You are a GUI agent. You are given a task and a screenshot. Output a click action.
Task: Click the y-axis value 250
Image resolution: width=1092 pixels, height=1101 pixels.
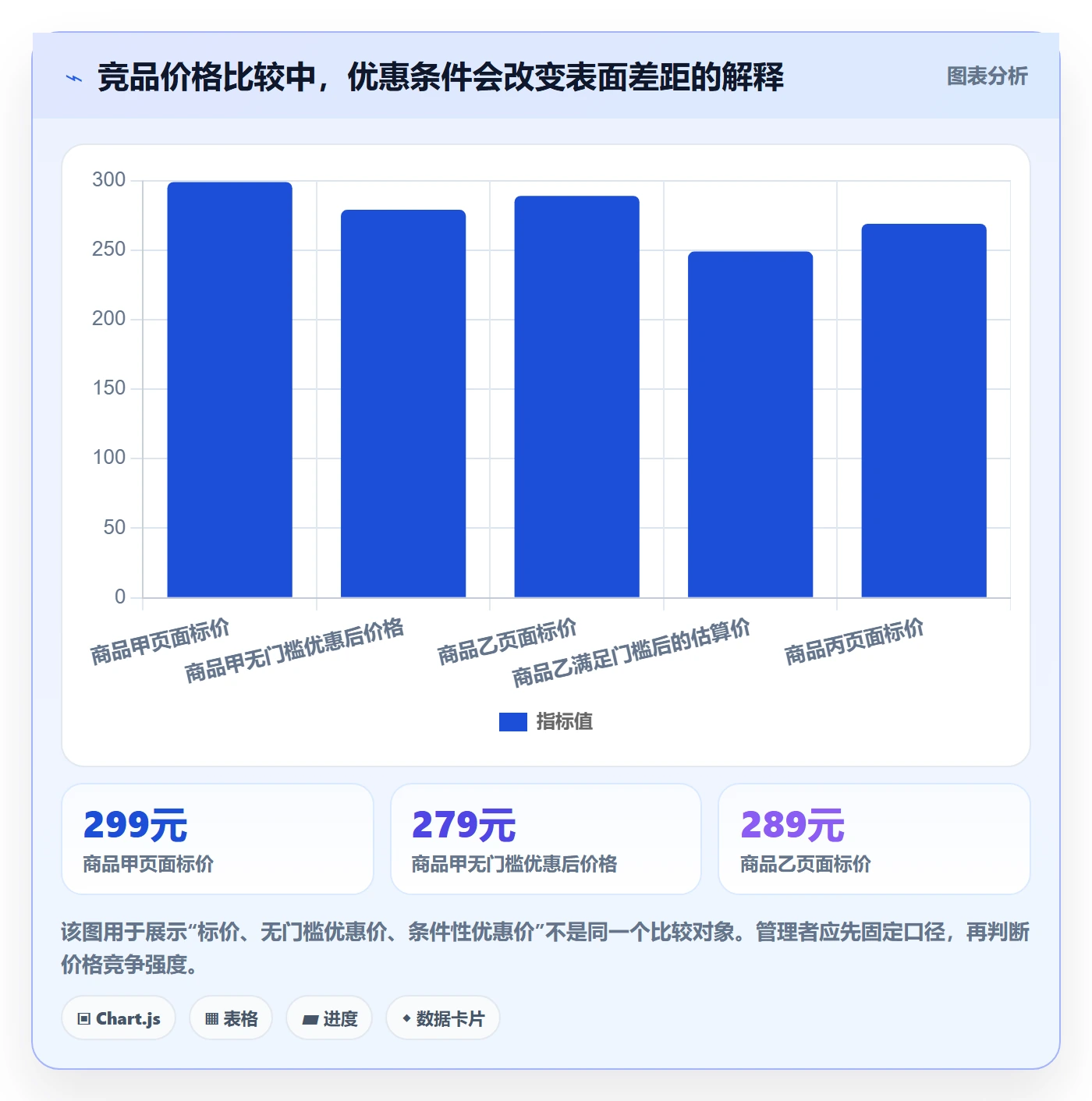pos(109,250)
